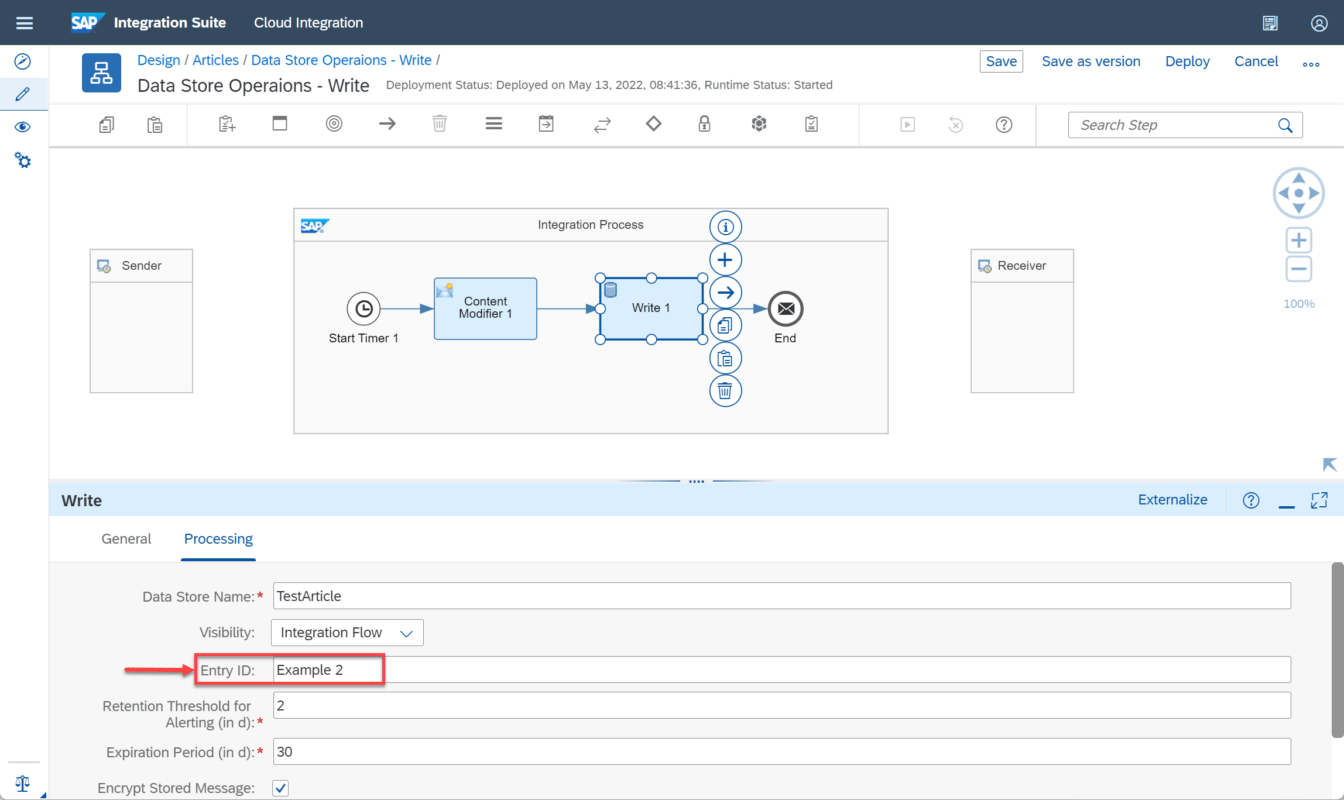Open the Call arrows palette icon

point(602,125)
